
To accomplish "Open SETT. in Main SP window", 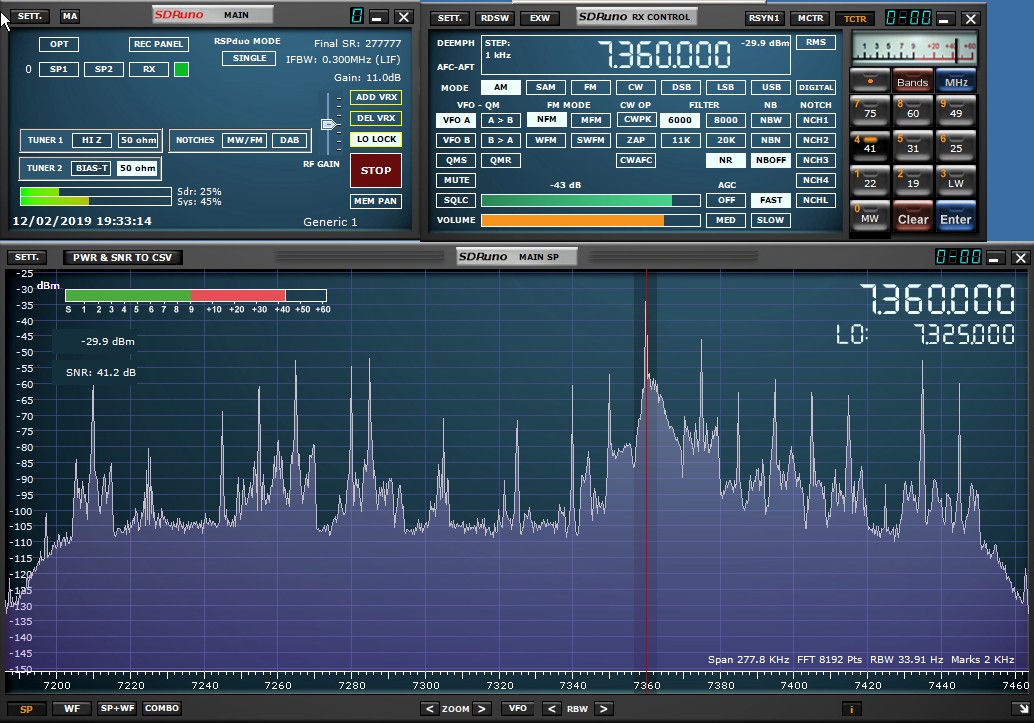I will (27, 257).
